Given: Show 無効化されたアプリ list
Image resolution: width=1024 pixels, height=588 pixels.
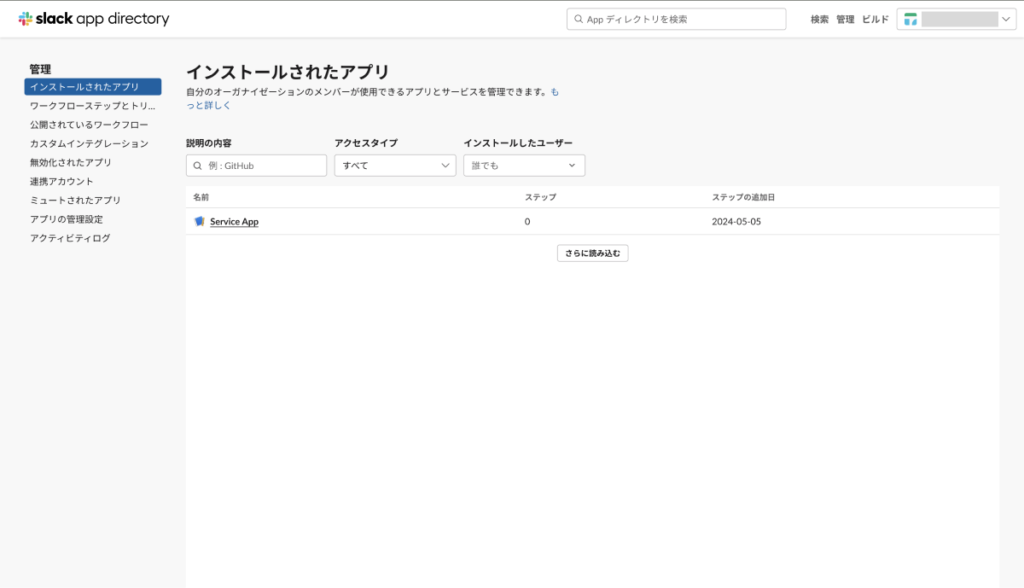Looking at the screenshot, I should tap(71, 162).
